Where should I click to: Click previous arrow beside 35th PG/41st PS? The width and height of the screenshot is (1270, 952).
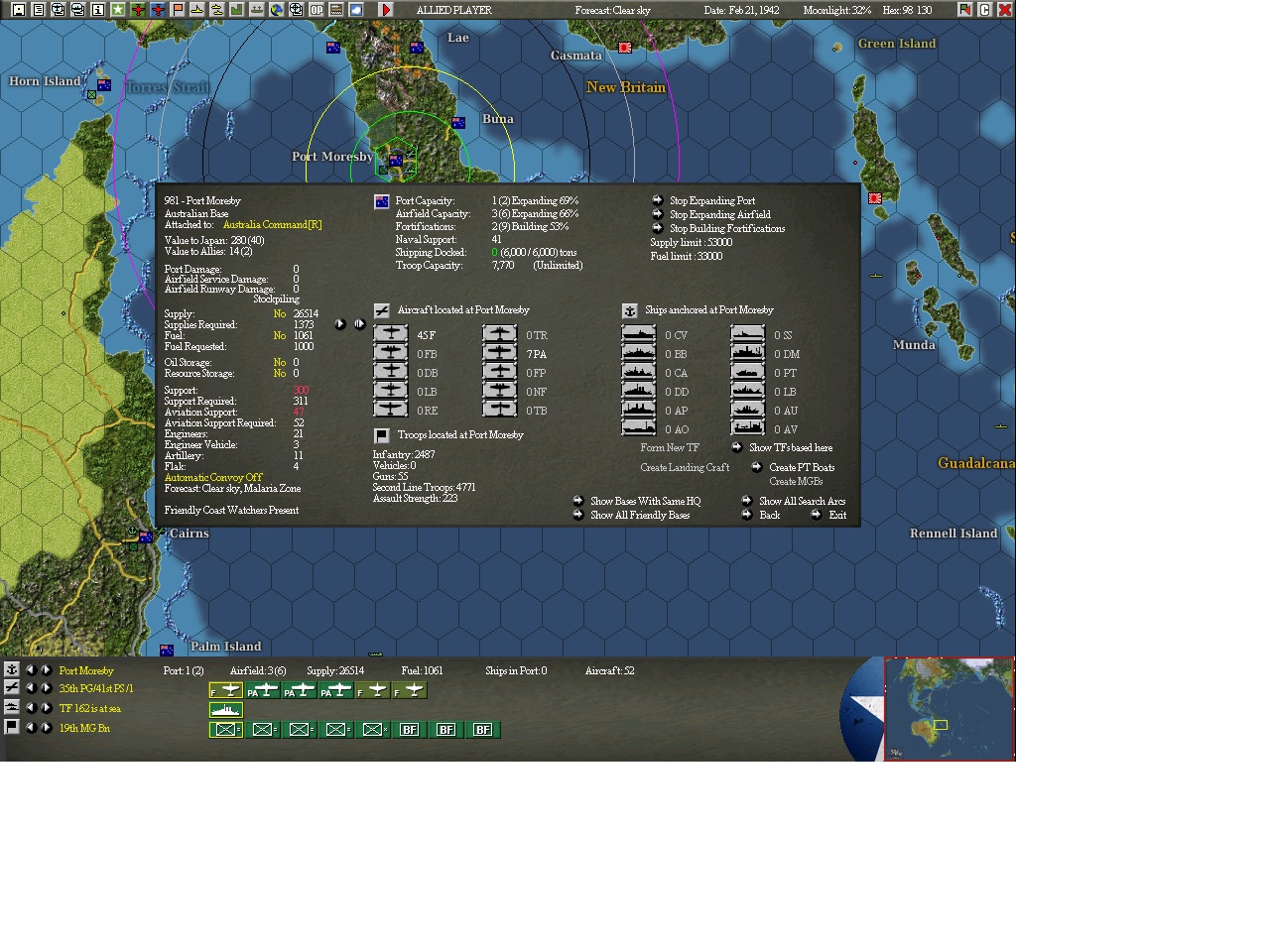click(x=31, y=688)
